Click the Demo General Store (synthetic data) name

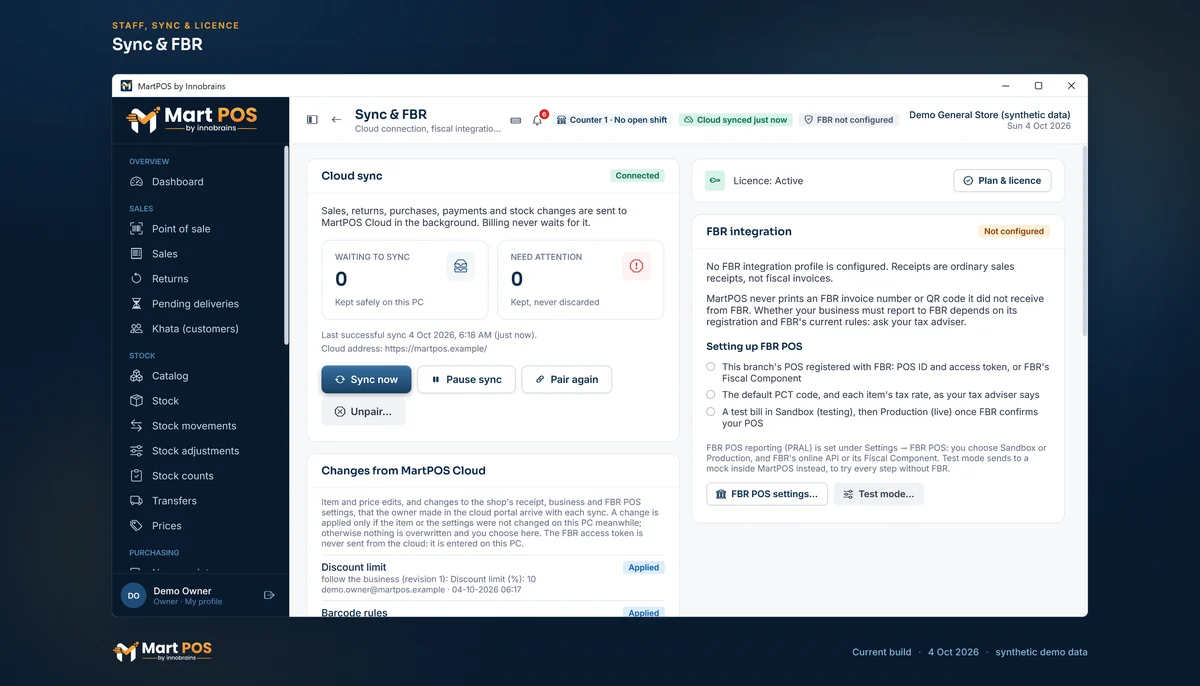point(989,115)
